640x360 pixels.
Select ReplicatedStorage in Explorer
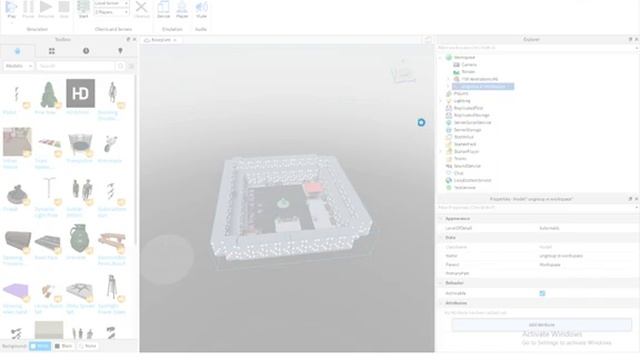[x=471, y=116]
